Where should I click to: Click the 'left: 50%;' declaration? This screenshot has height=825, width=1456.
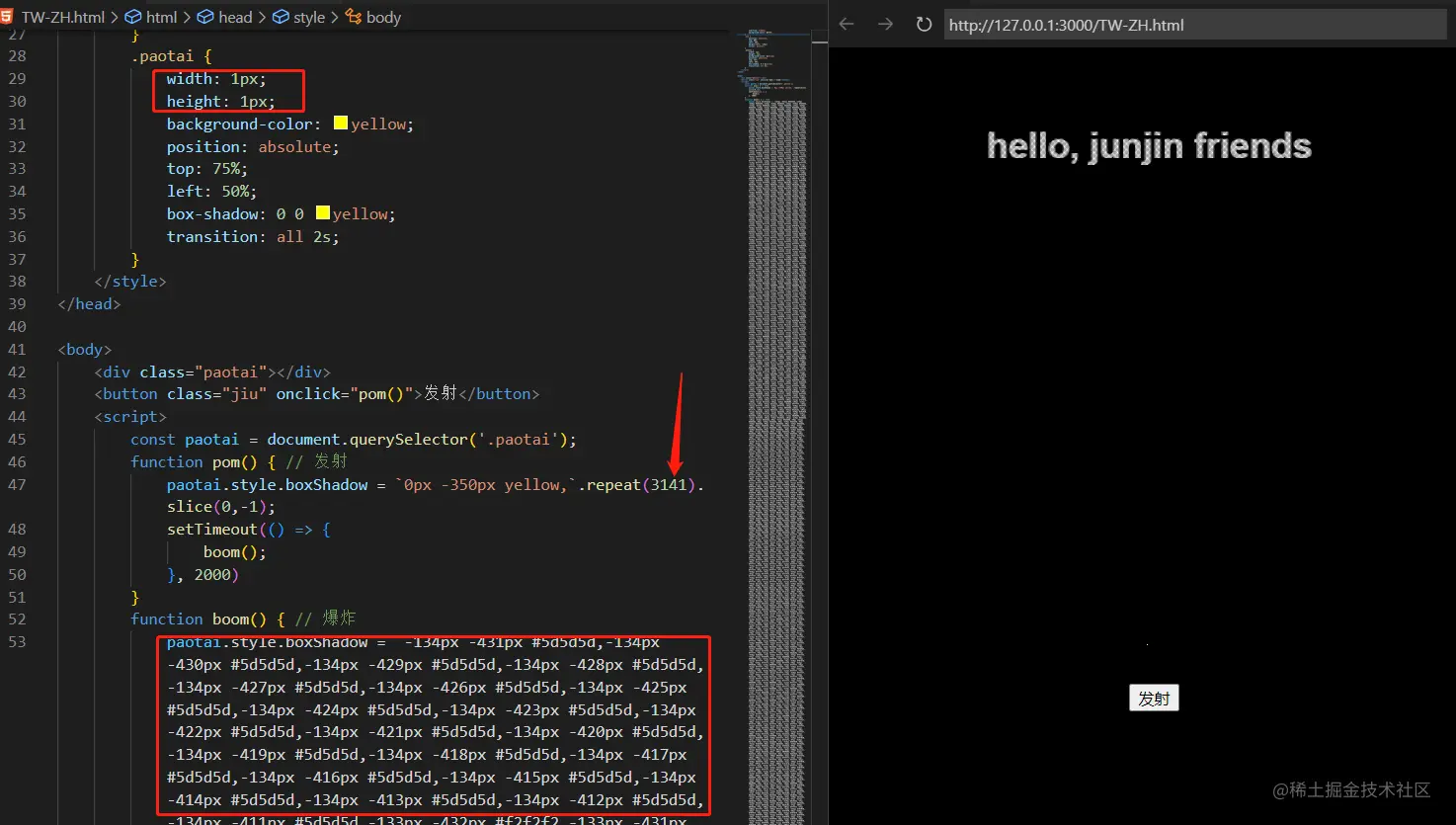pos(211,192)
